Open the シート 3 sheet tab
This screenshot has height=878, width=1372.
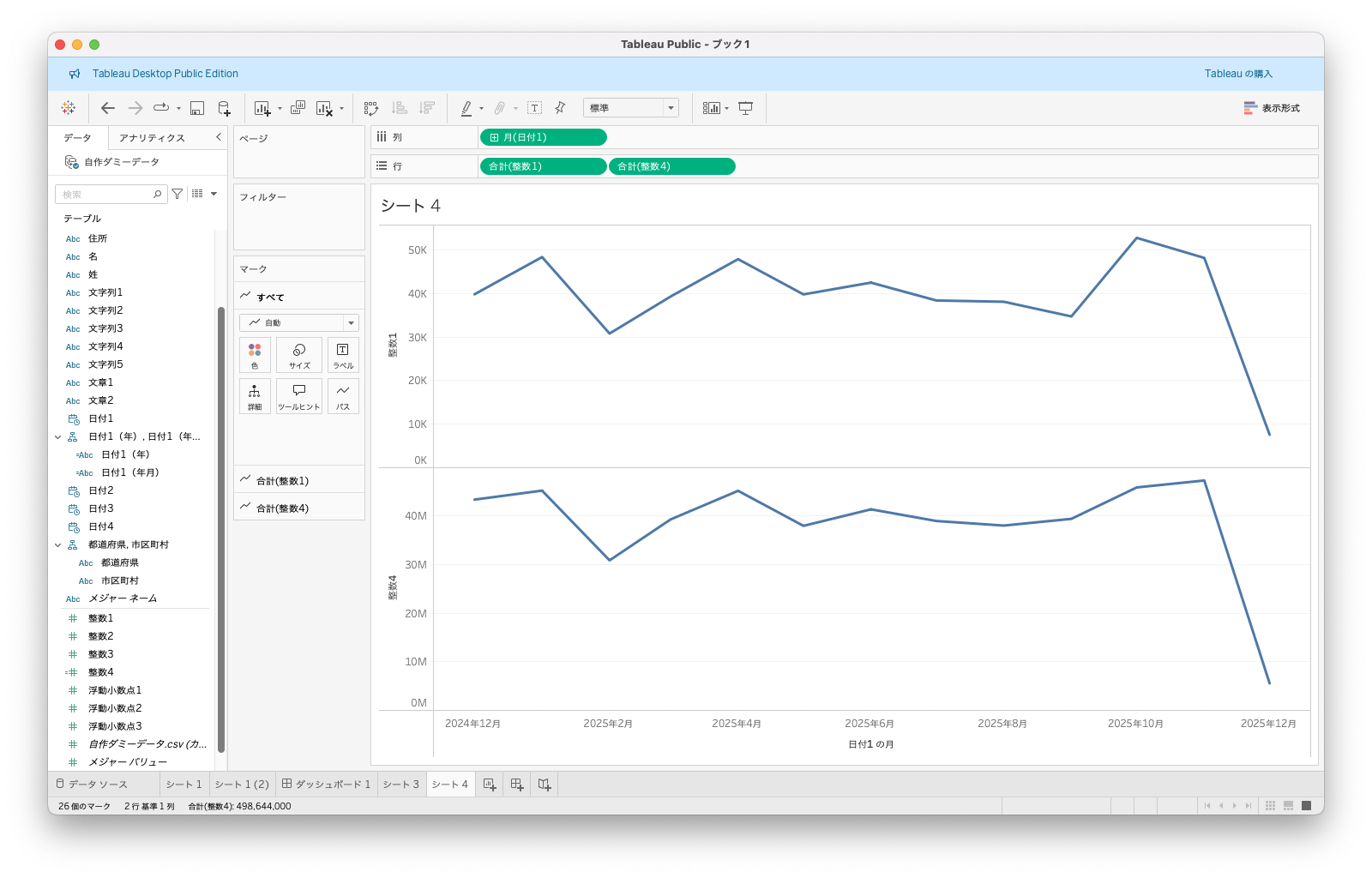(400, 785)
